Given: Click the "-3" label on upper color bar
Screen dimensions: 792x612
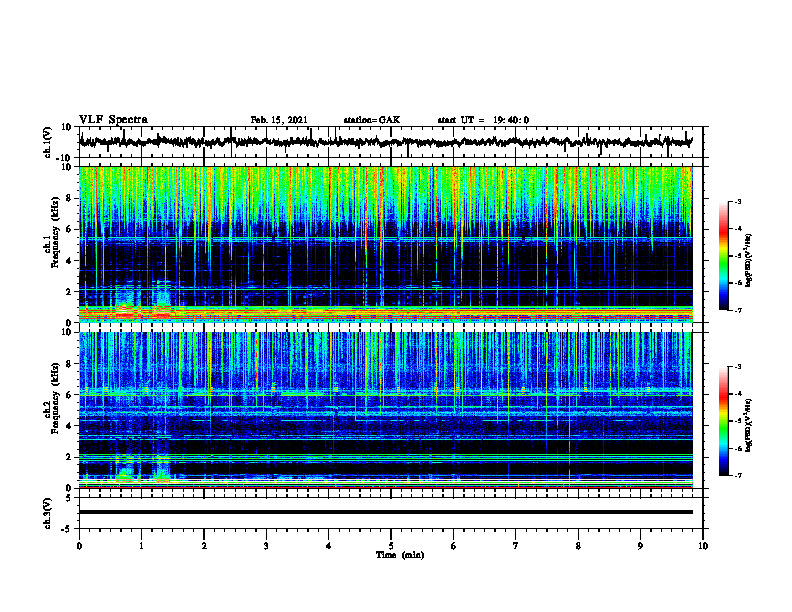Looking at the screenshot, I should 737,202.
